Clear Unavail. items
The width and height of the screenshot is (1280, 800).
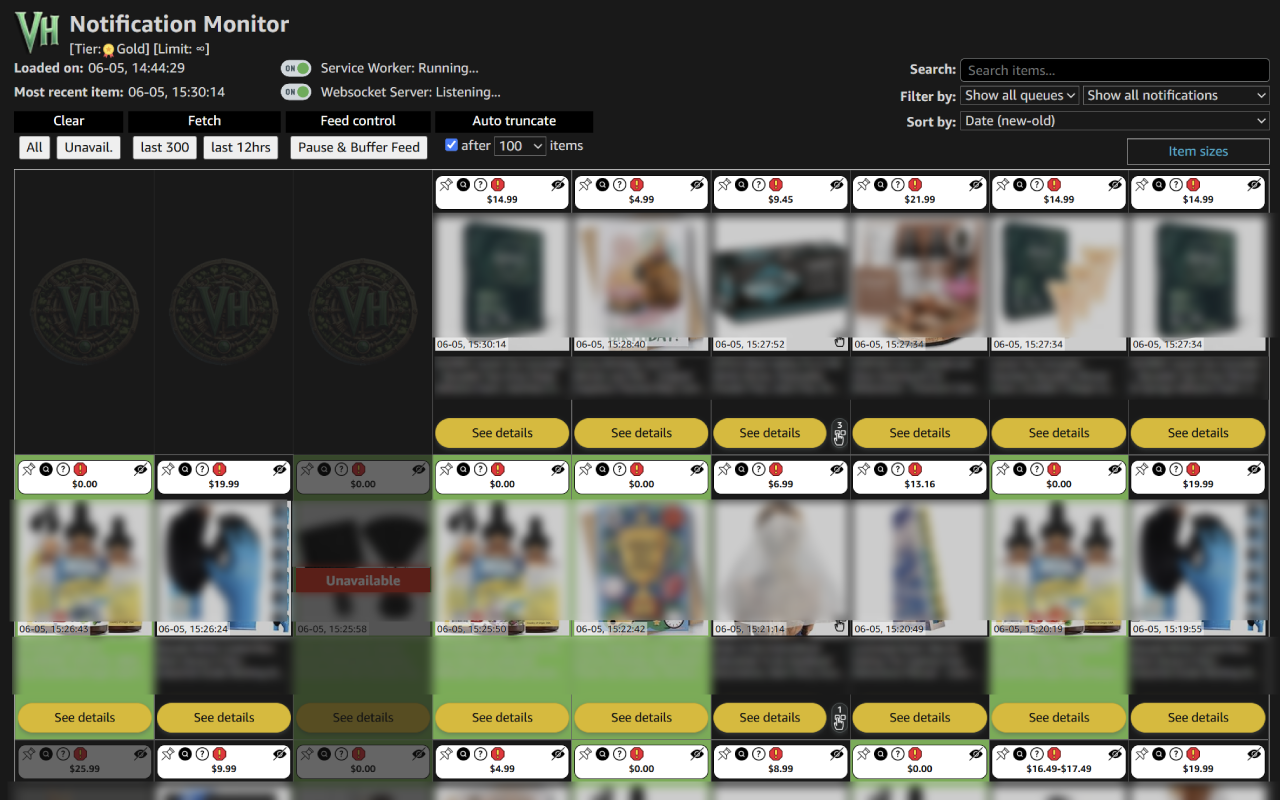click(89, 147)
